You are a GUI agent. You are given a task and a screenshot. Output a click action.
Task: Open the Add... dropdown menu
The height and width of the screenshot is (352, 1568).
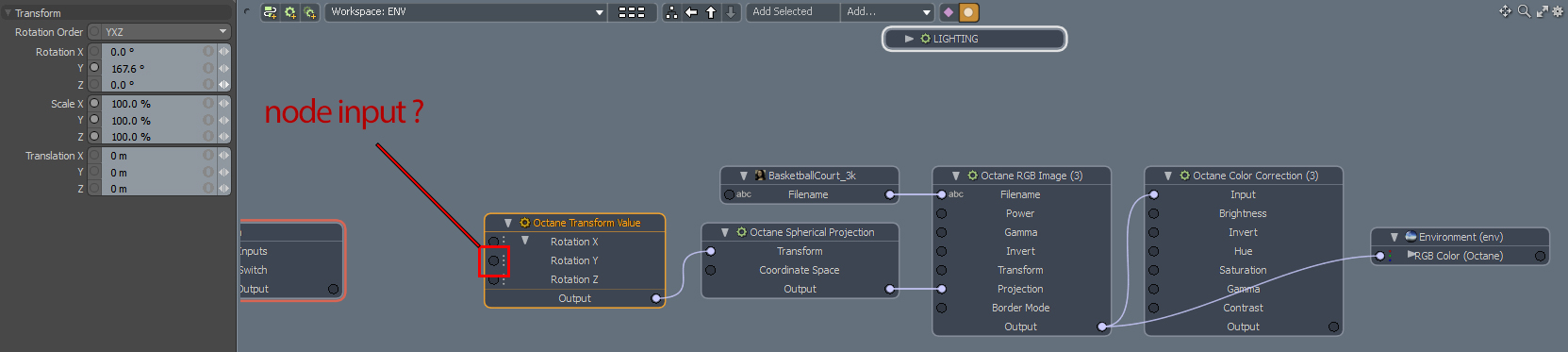coord(886,12)
